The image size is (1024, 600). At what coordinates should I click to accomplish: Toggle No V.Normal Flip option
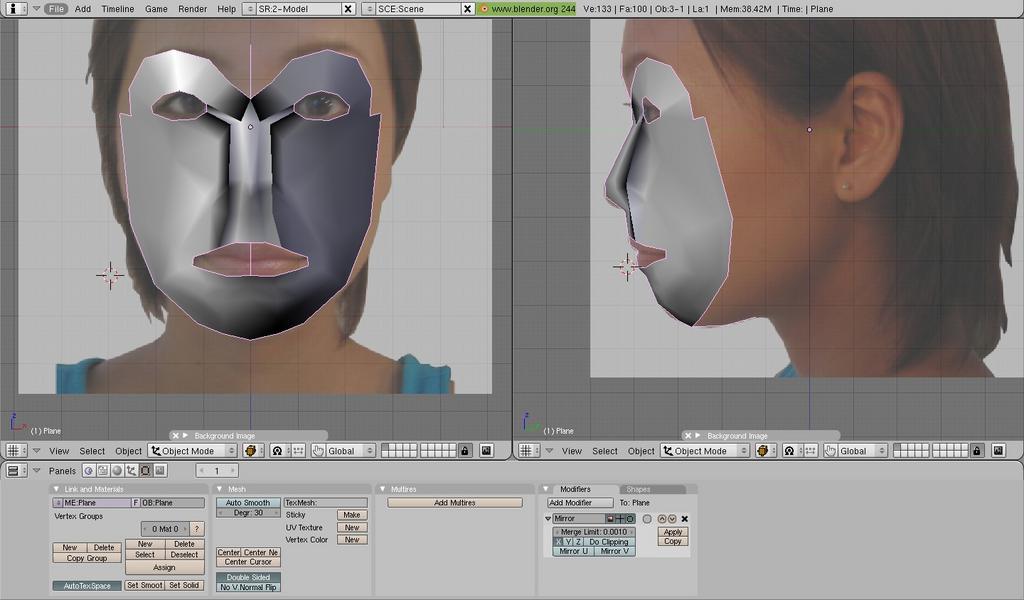[x=248, y=588]
